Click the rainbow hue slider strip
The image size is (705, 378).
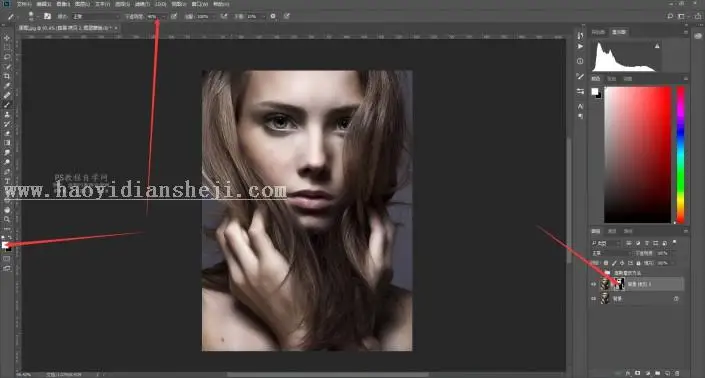tap(681, 155)
